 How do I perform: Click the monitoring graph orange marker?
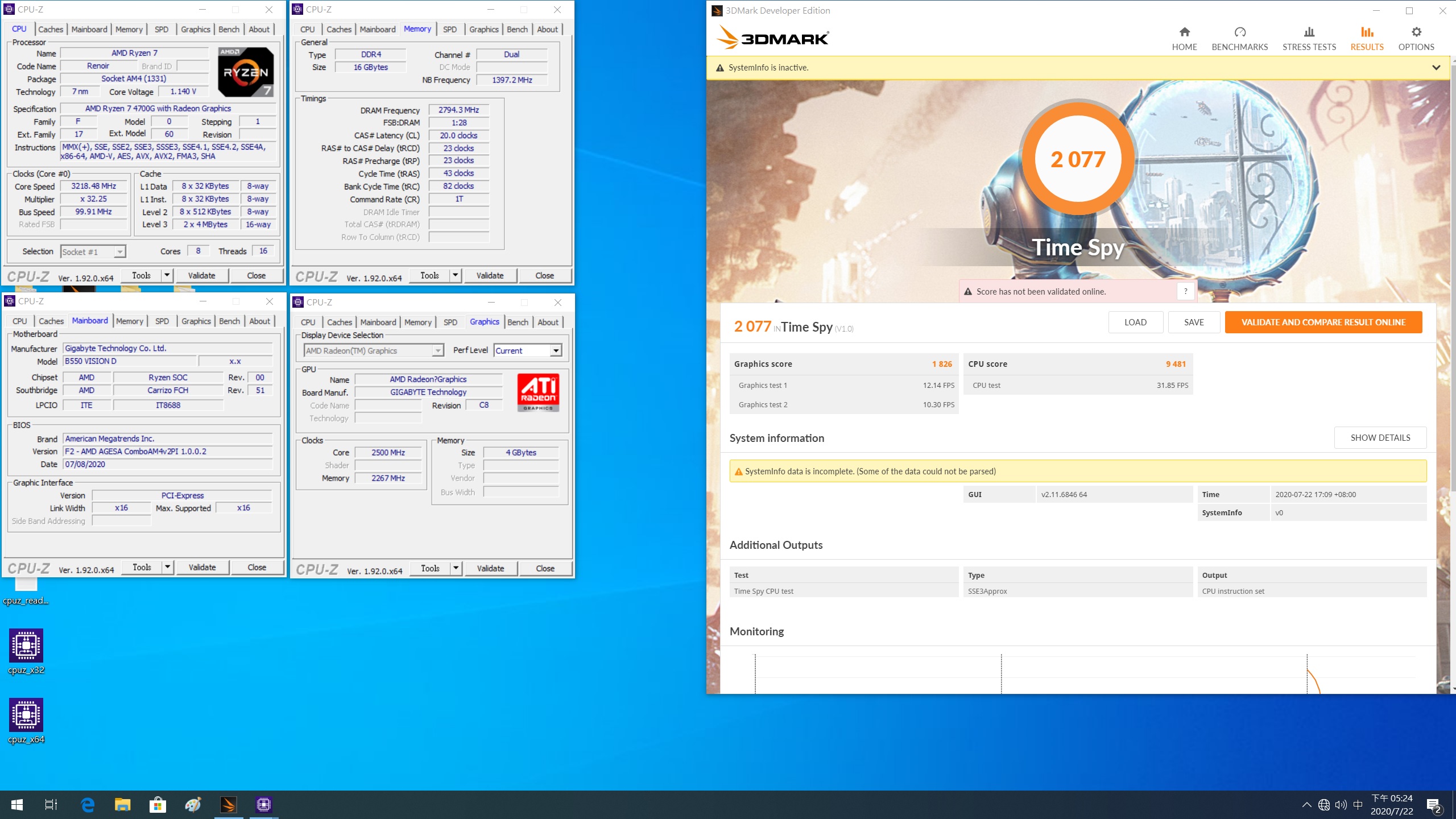(x=1313, y=681)
